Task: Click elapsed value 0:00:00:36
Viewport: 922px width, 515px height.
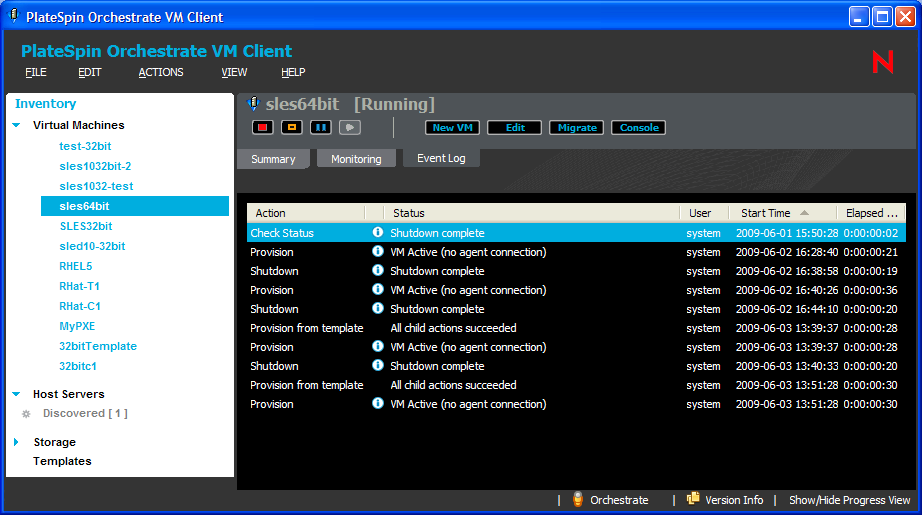Action: coord(870,290)
